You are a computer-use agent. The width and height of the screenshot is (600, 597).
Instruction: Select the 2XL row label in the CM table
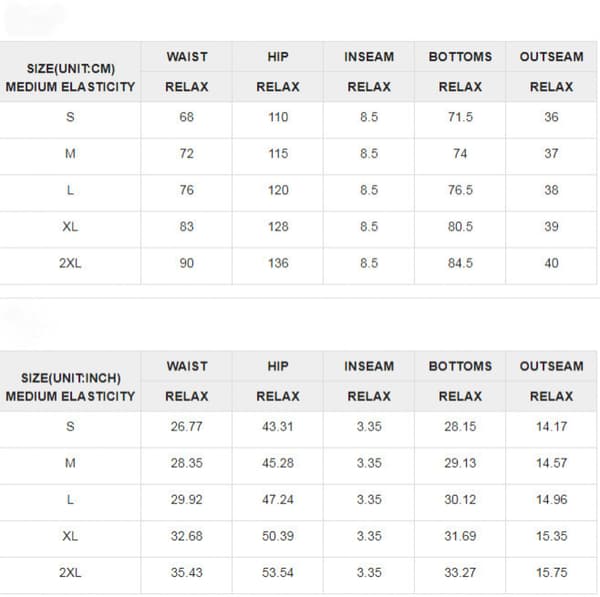pos(70,263)
